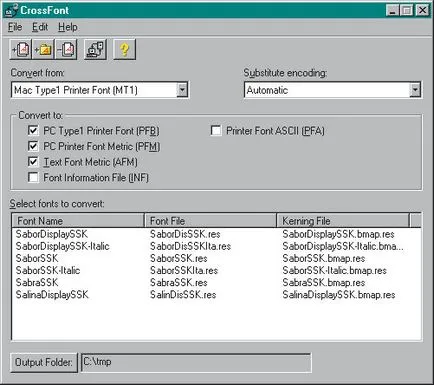Select the SalinaDisplaySSK font name
Viewport: 434px width, 385px height.
click(x=52, y=295)
